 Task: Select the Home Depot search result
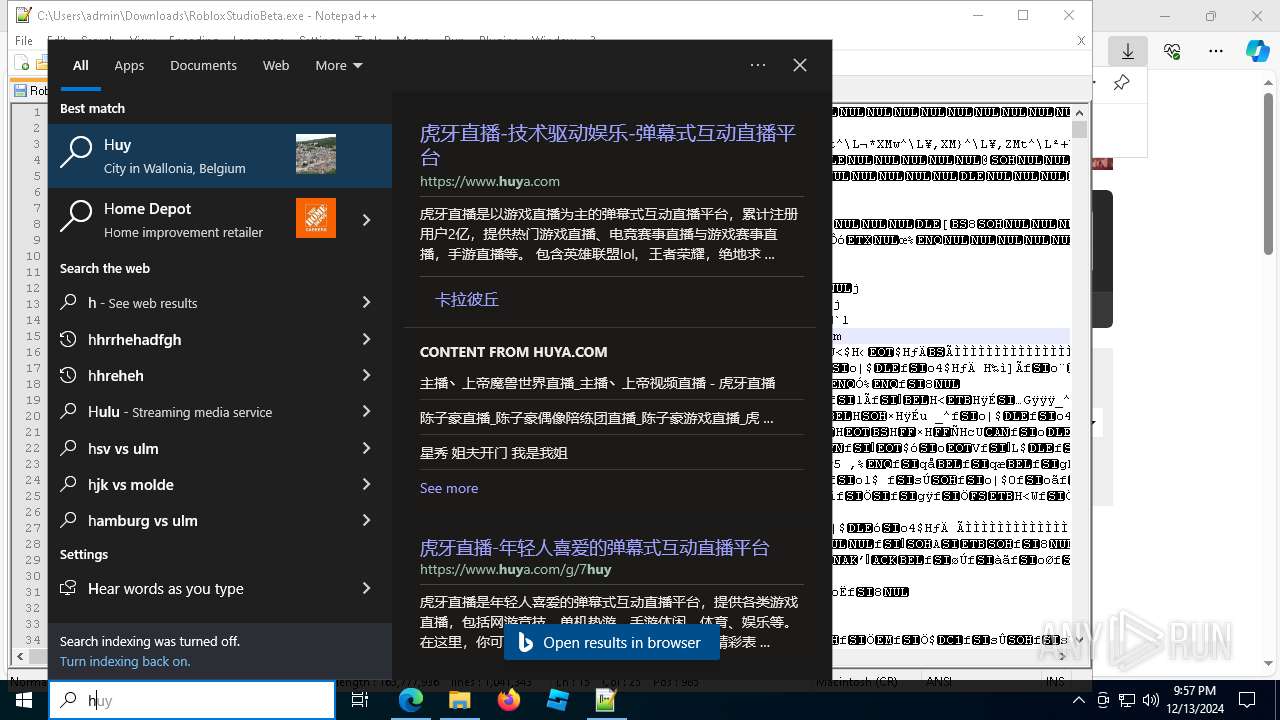point(194,220)
